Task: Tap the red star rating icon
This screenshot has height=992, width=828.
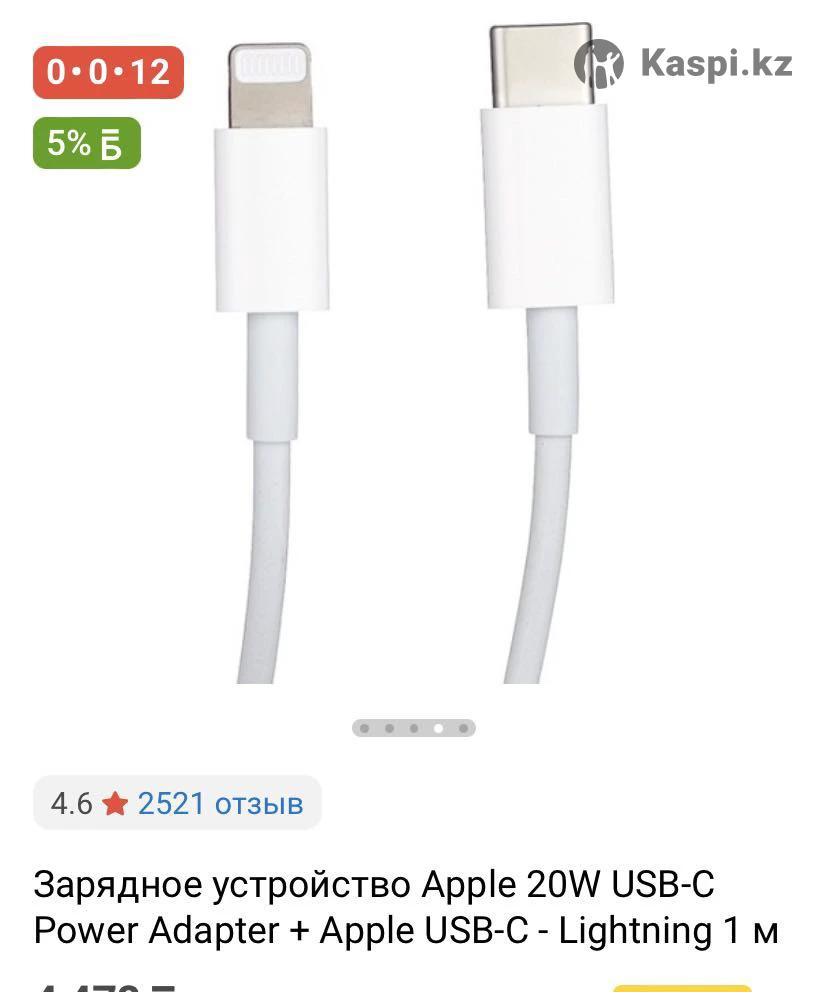Action: point(115,804)
